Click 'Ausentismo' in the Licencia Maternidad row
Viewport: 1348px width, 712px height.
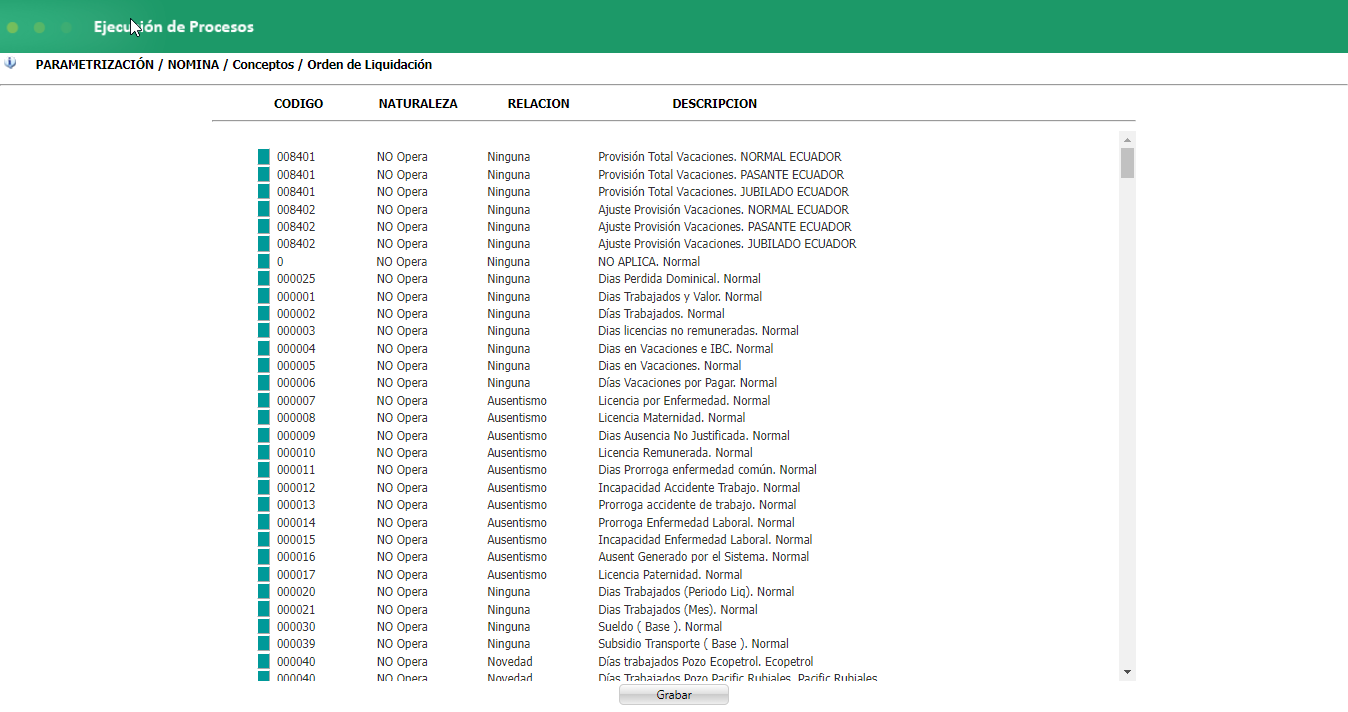click(x=517, y=418)
